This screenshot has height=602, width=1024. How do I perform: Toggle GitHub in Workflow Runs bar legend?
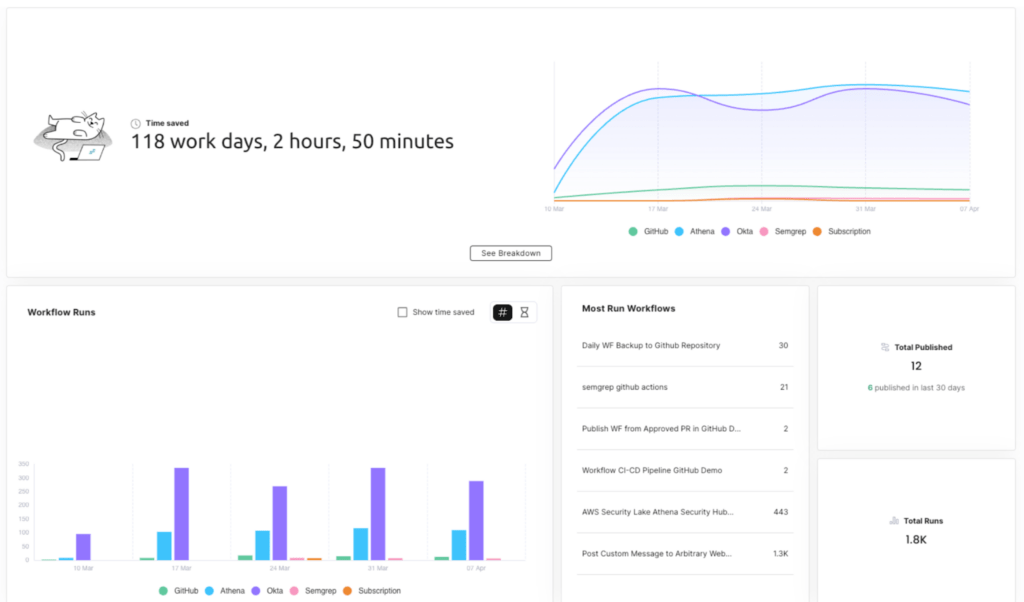point(178,591)
